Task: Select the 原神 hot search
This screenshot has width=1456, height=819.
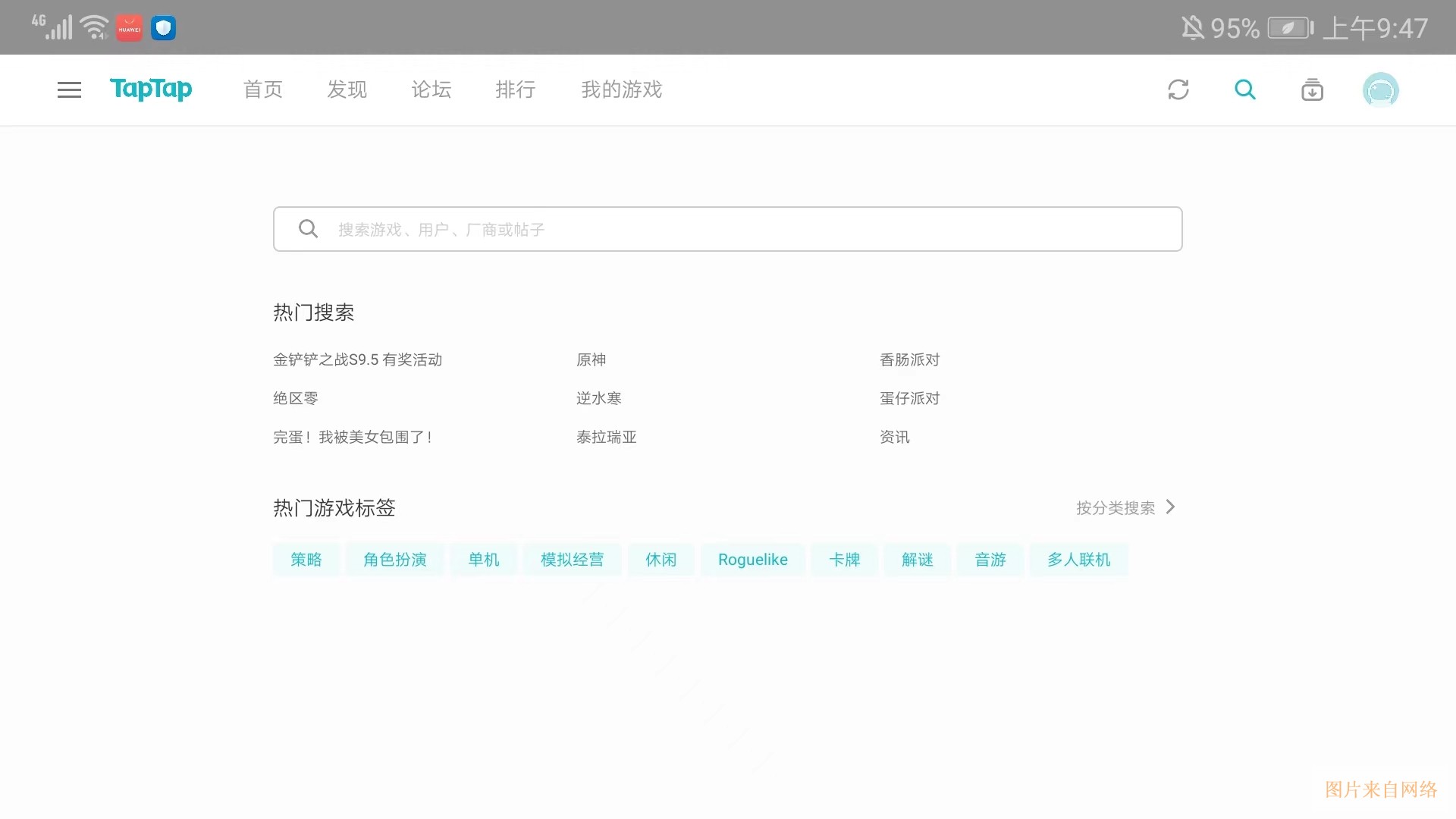Action: point(591,359)
